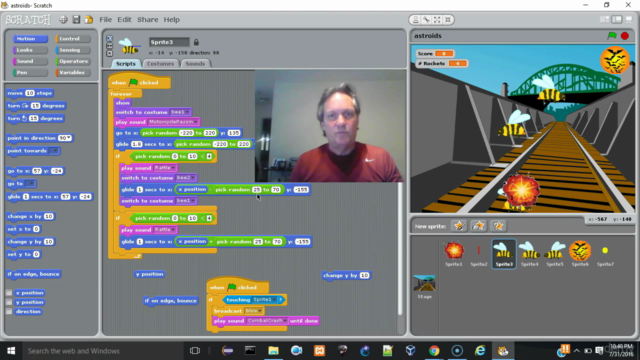Select the Stage thumbnail
The image size is (640, 360).
point(424,287)
